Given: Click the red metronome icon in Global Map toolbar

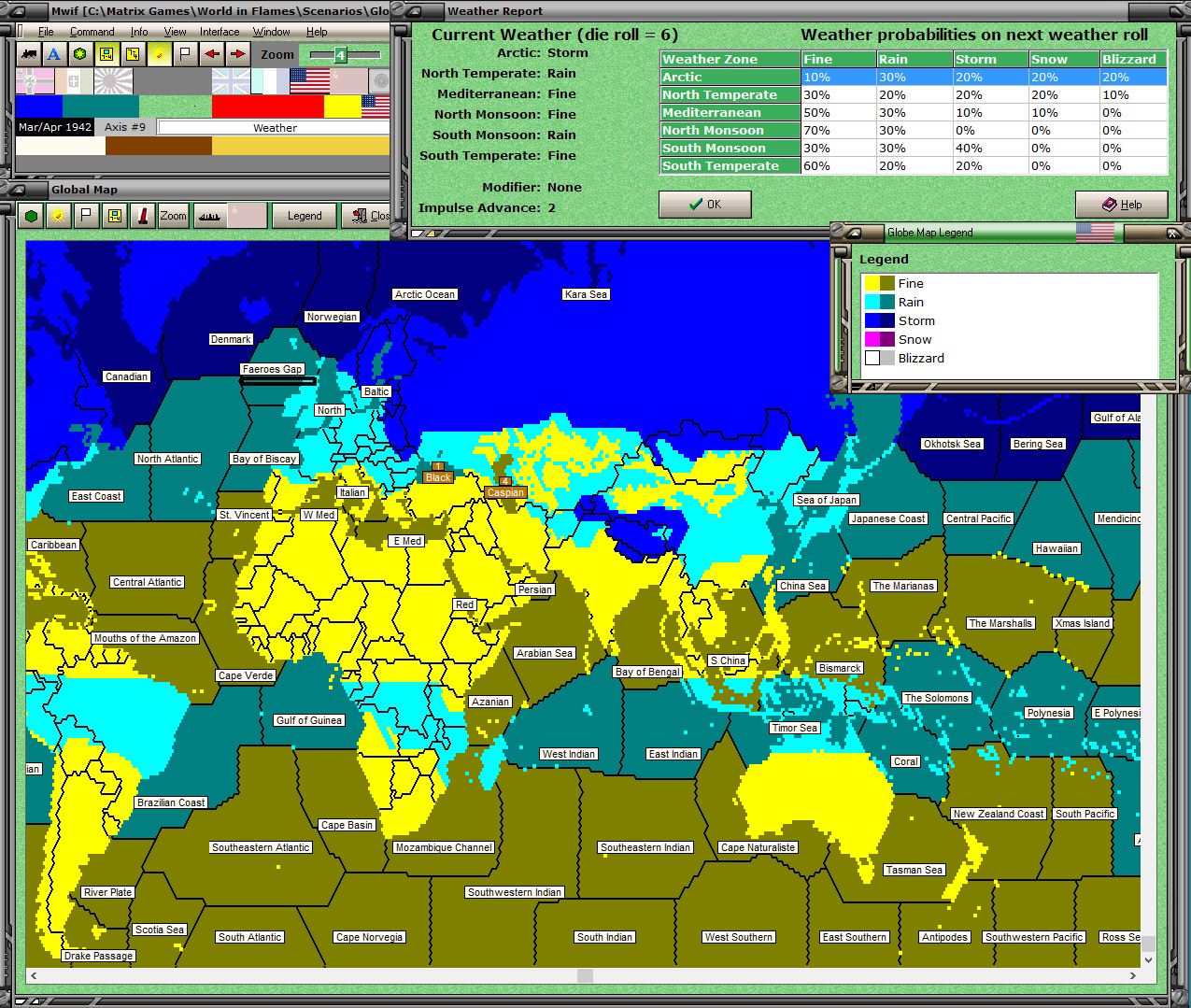Looking at the screenshot, I should (x=143, y=216).
